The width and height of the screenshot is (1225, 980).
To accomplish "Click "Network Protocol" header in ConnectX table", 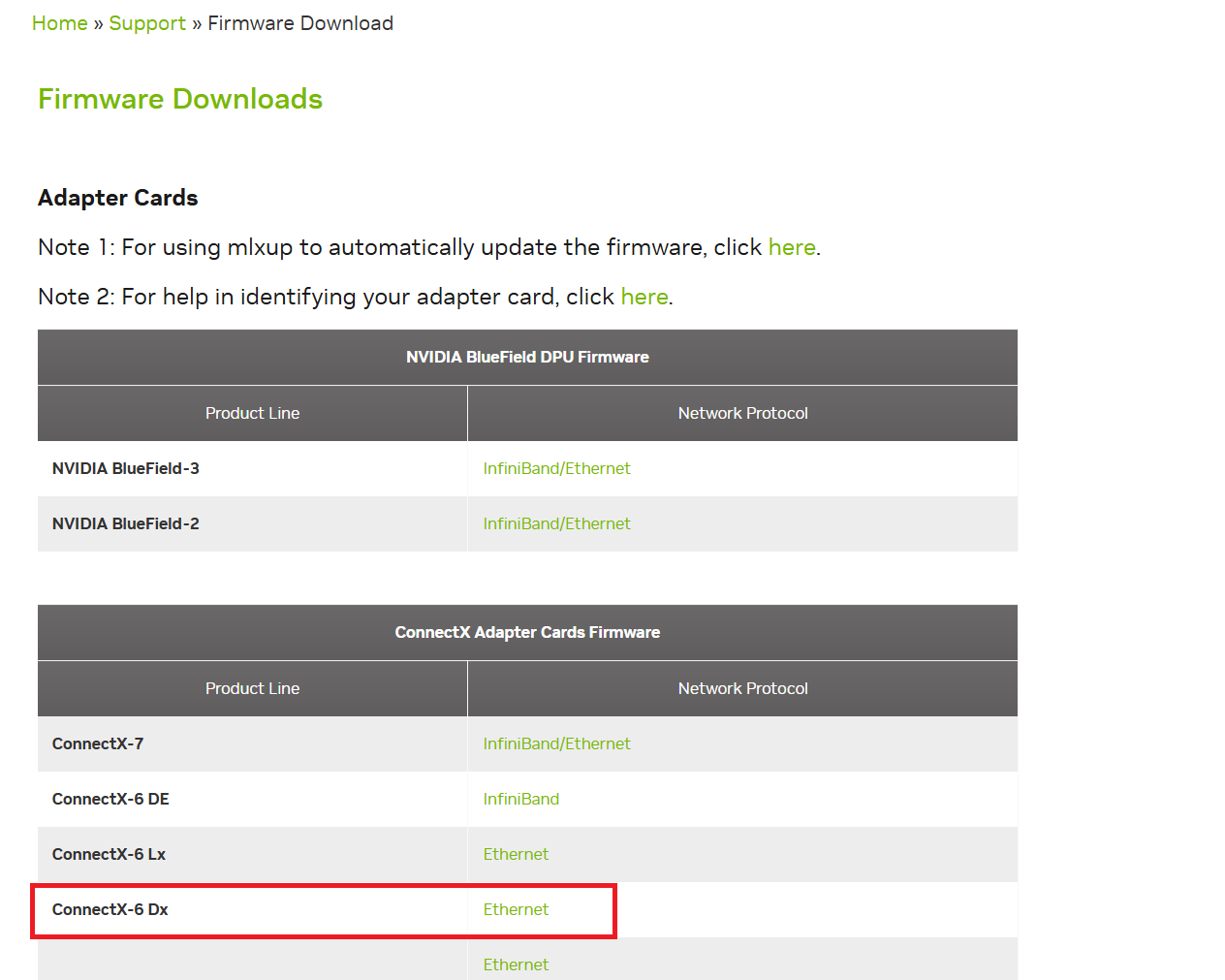I will click(x=742, y=688).
